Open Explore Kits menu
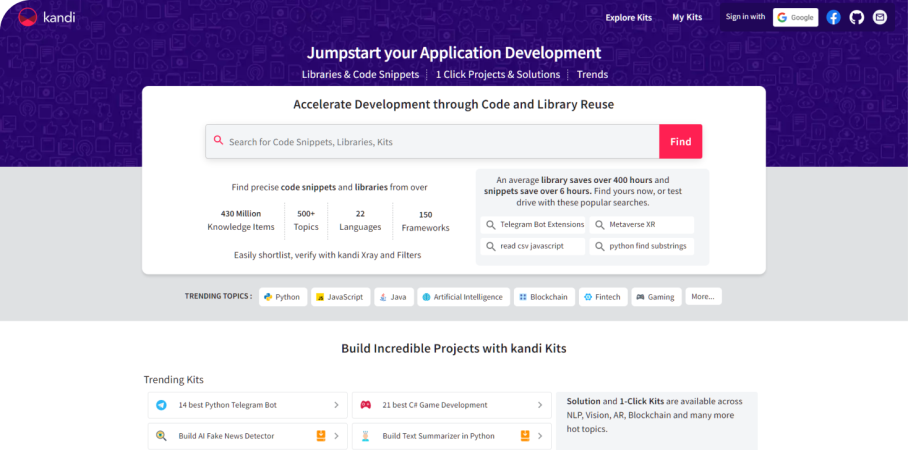The width and height of the screenshot is (908, 450). pos(628,17)
